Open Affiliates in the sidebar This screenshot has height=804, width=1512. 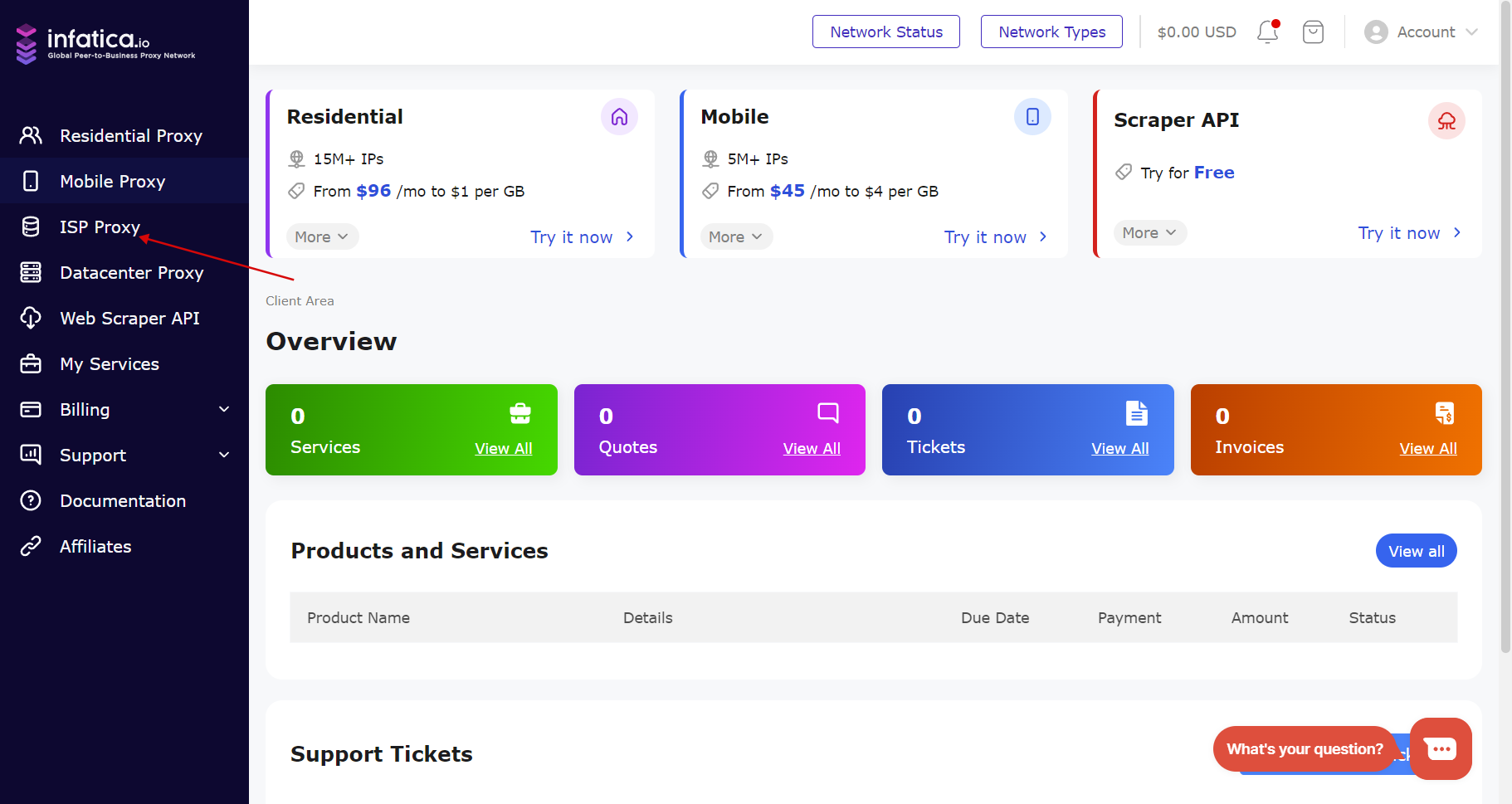[124, 546]
